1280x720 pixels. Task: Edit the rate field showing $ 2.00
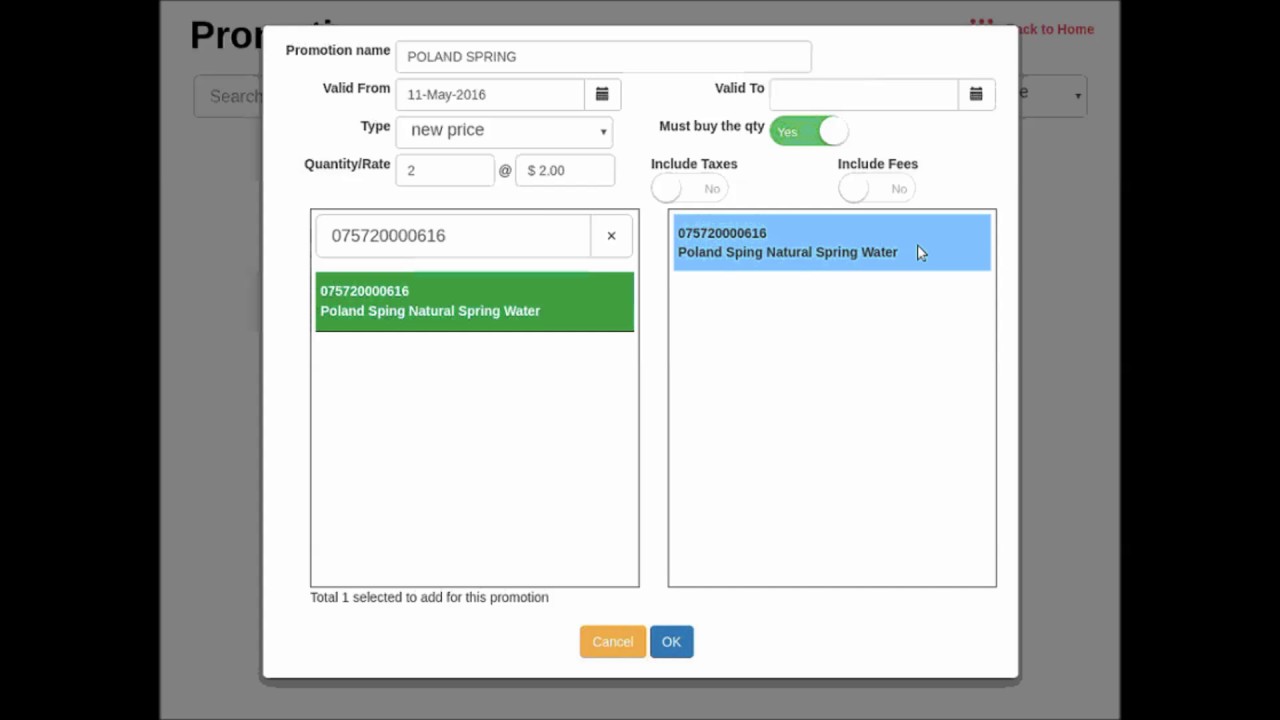[x=565, y=170]
